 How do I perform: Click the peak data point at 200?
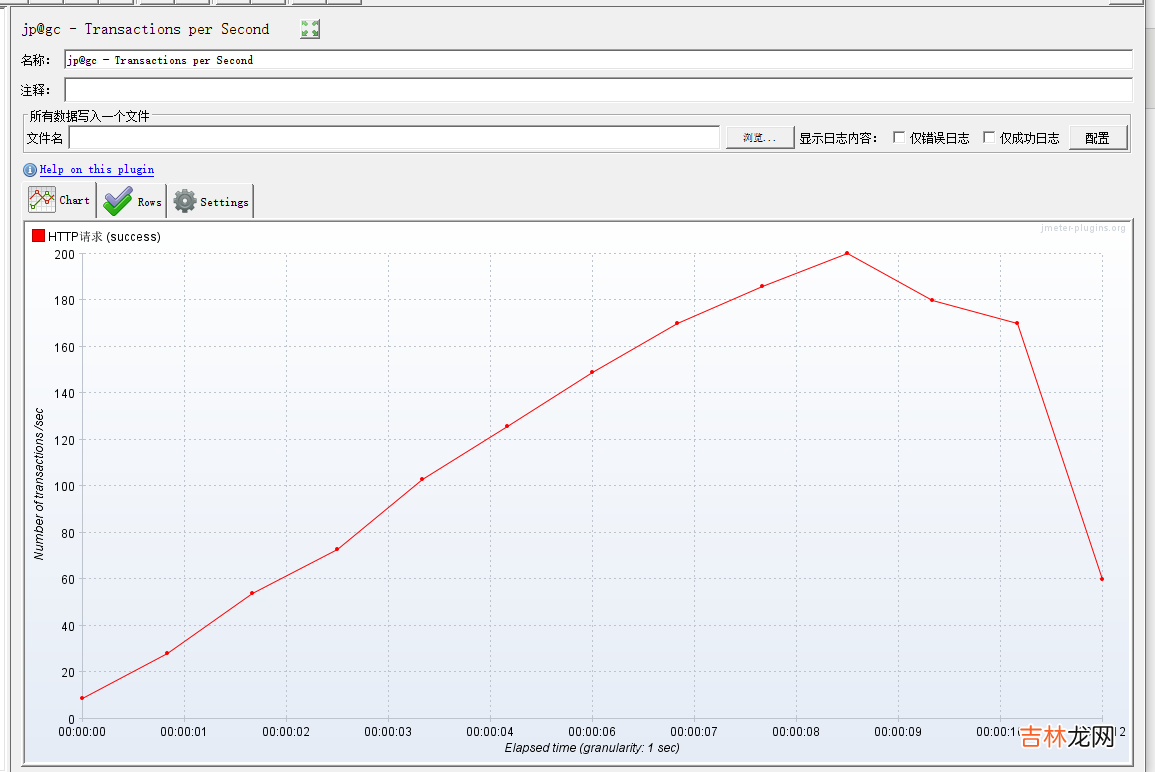tap(847, 253)
